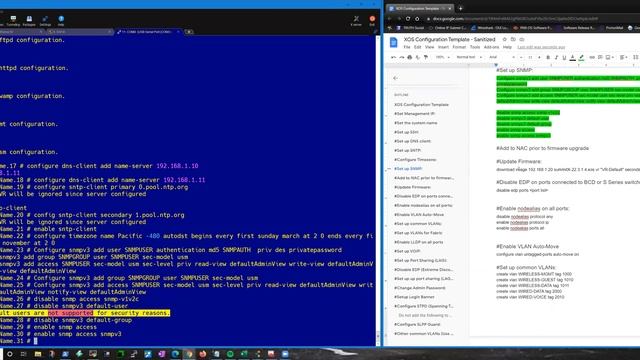The height and width of the screenshot is (360, 640).
Task: Open MobaXterm Packages tool
Action: (x=29, y=21)
